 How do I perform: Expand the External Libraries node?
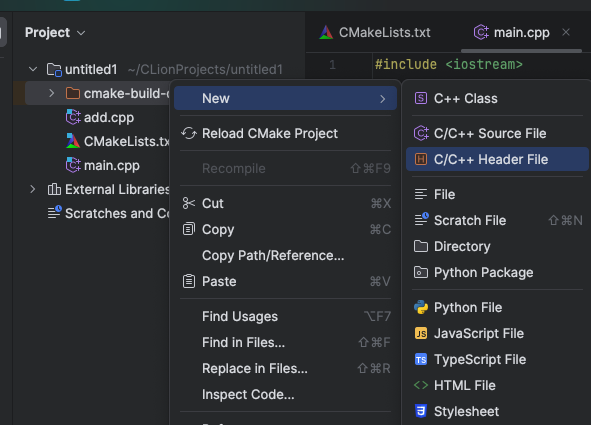pos(33,189)
